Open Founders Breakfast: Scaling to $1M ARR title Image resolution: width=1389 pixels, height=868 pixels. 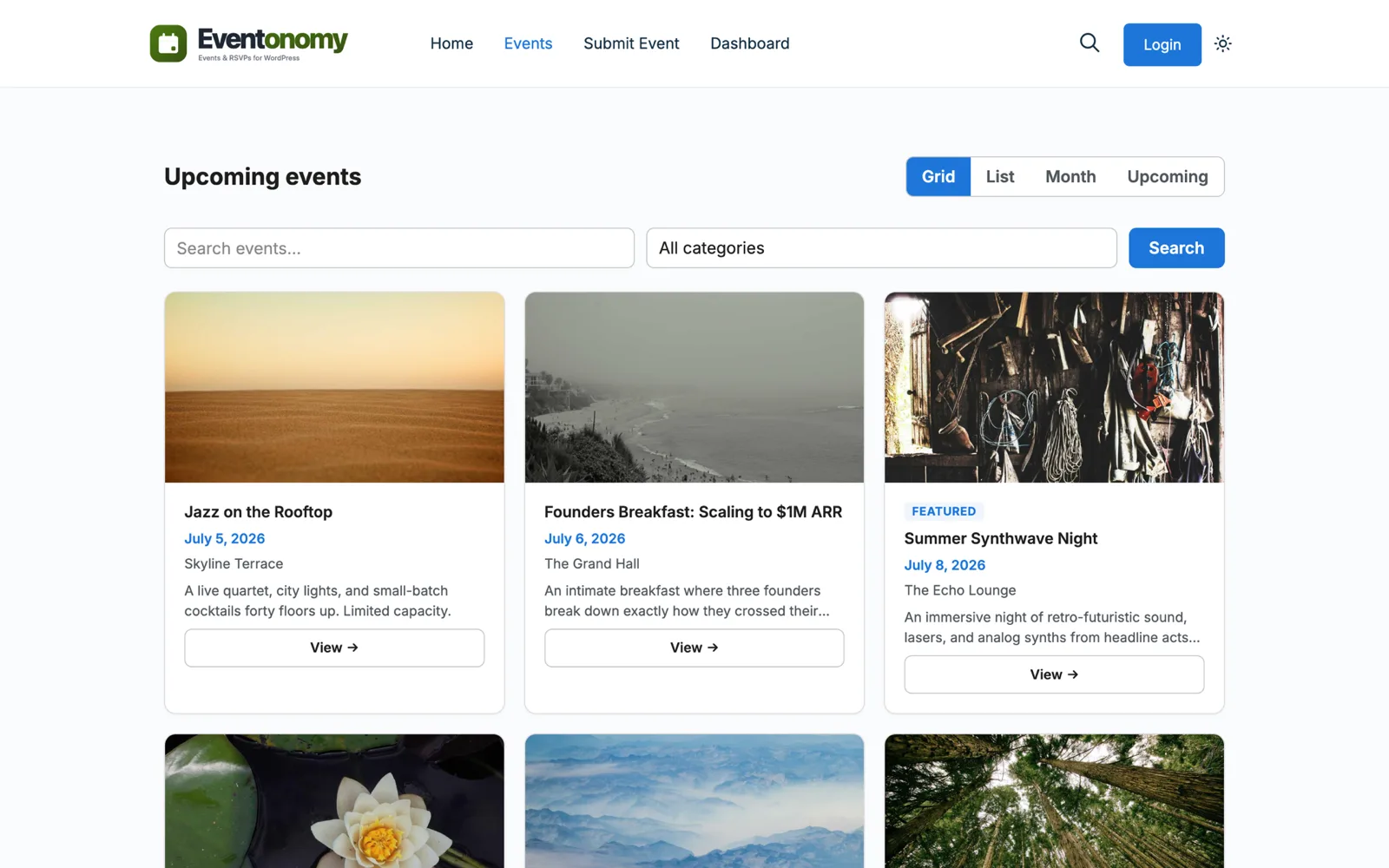coord(693,512)
